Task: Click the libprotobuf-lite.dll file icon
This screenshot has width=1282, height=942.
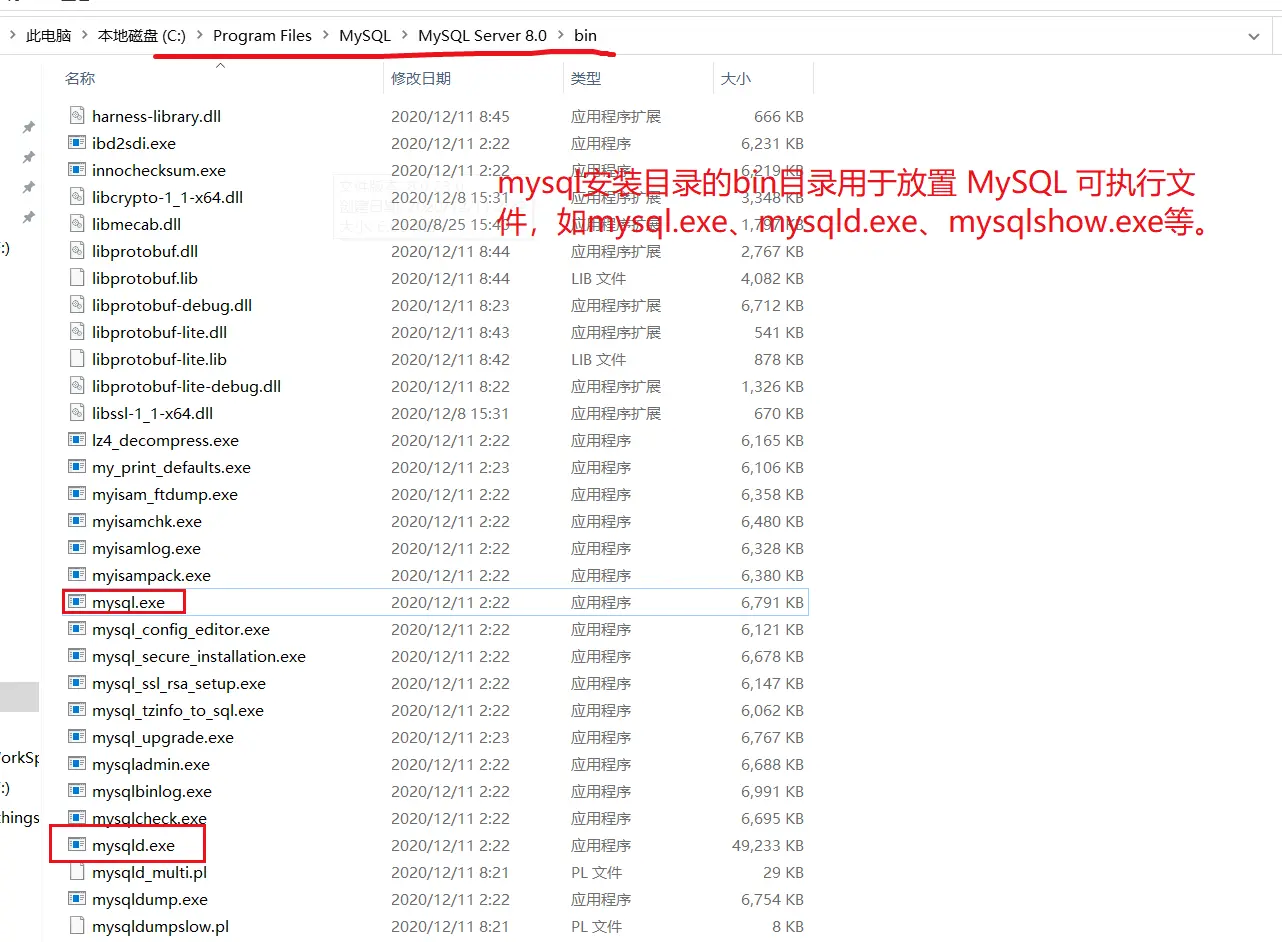Action: 76,332
